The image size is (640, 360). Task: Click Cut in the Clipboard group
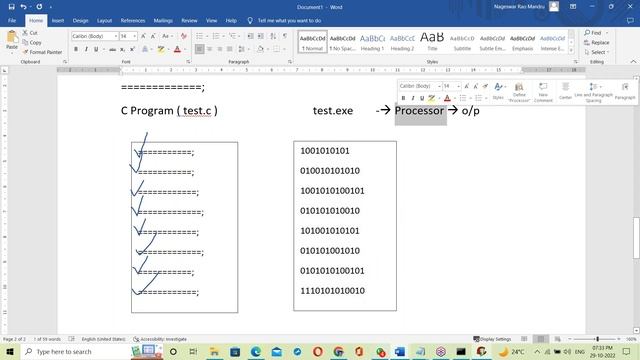tap(30, 33)
